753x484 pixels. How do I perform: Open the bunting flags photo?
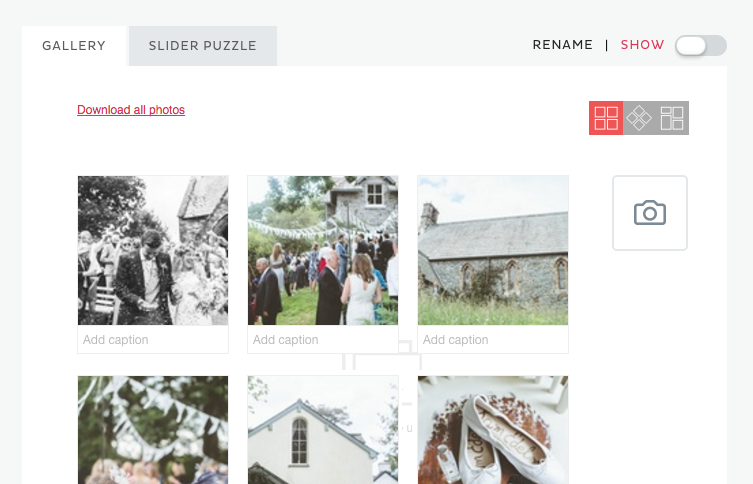153,430
